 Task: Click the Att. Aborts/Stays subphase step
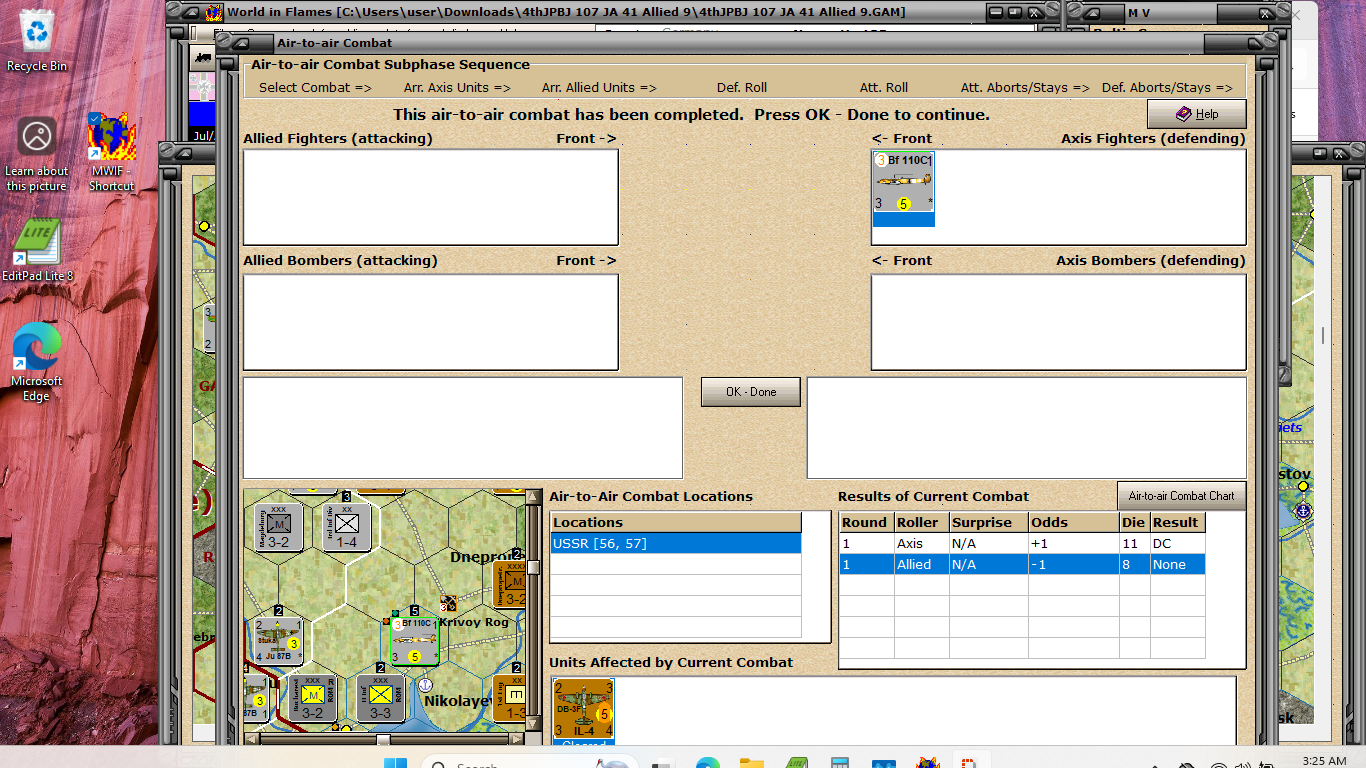tap(1025, 87)
